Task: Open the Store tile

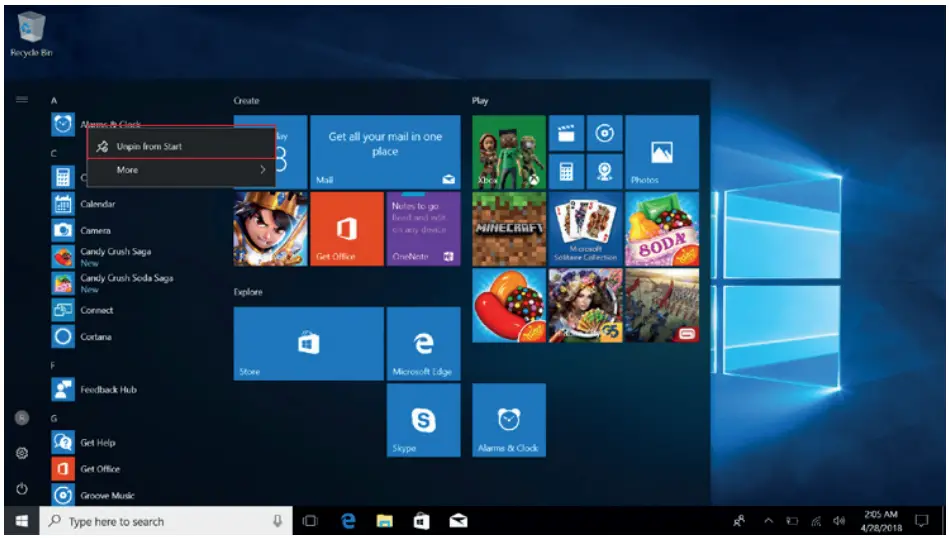Action: (x=308, y=344)
